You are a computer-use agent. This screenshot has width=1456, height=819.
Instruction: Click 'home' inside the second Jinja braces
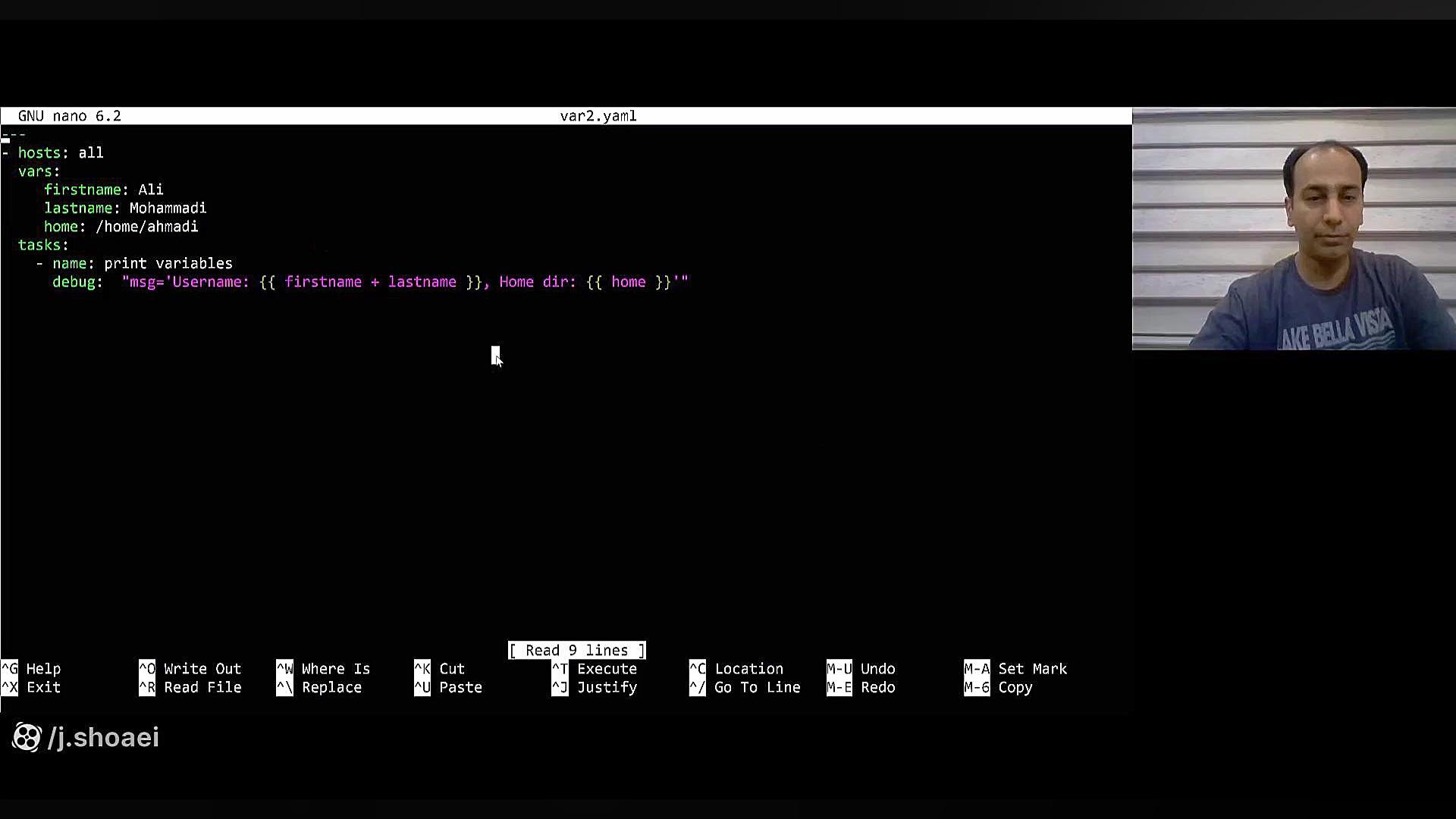629,282
